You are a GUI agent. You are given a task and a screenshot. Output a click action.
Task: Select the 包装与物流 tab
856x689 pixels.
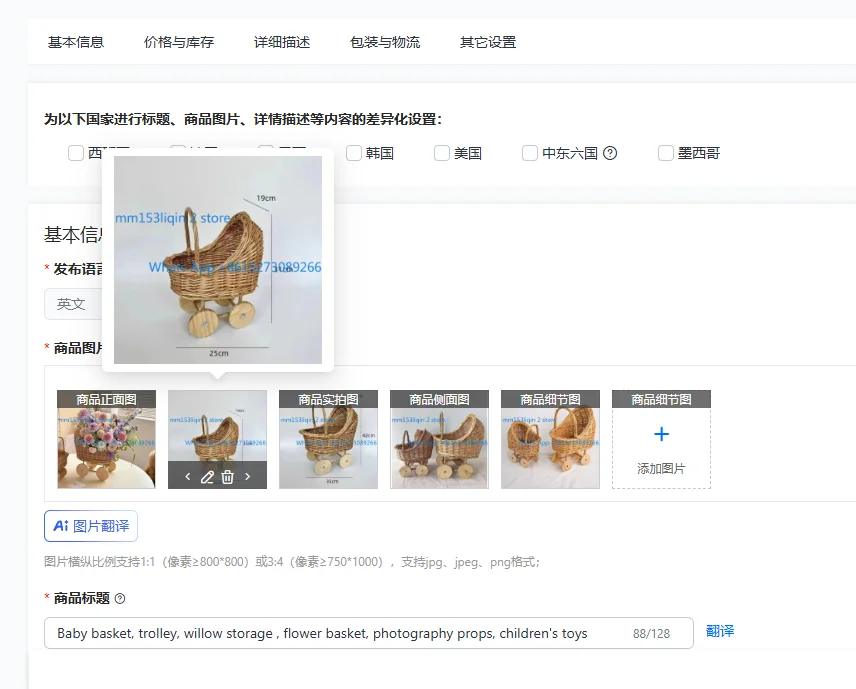[x=385, y=42]
